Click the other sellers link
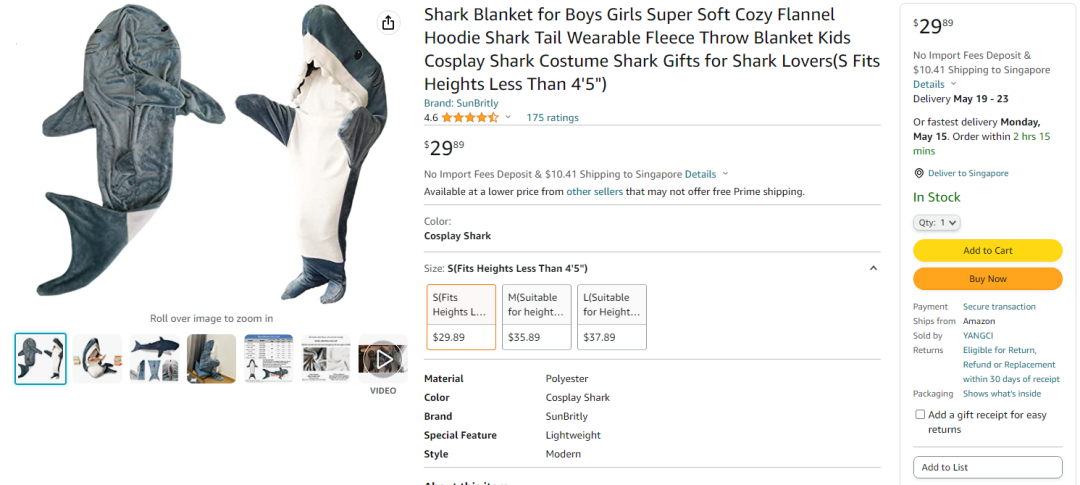The image size is (1080, 485). coord(594,192)
